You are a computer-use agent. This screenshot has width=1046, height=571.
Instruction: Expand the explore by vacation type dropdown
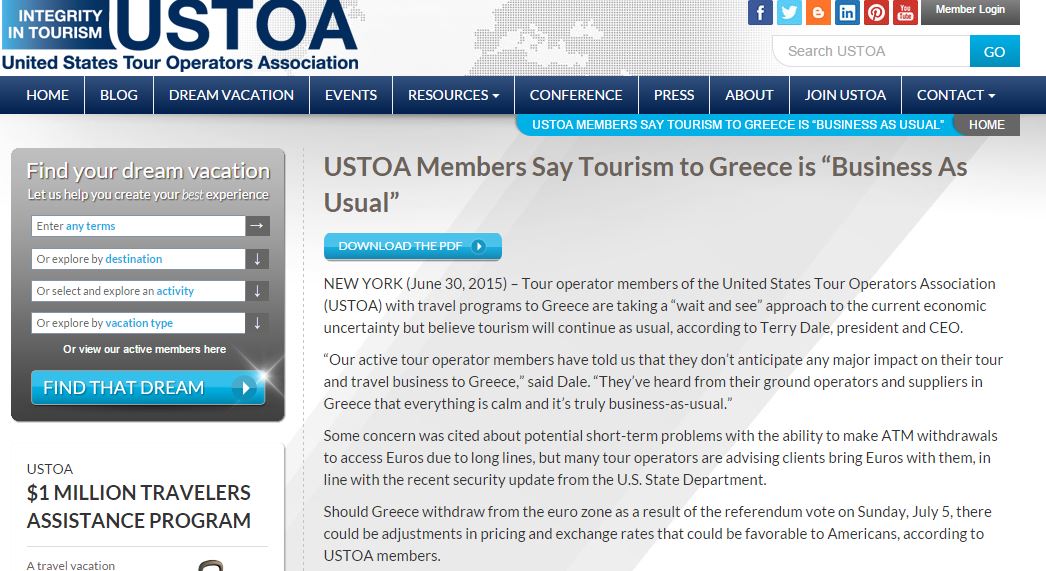(257, 323)
